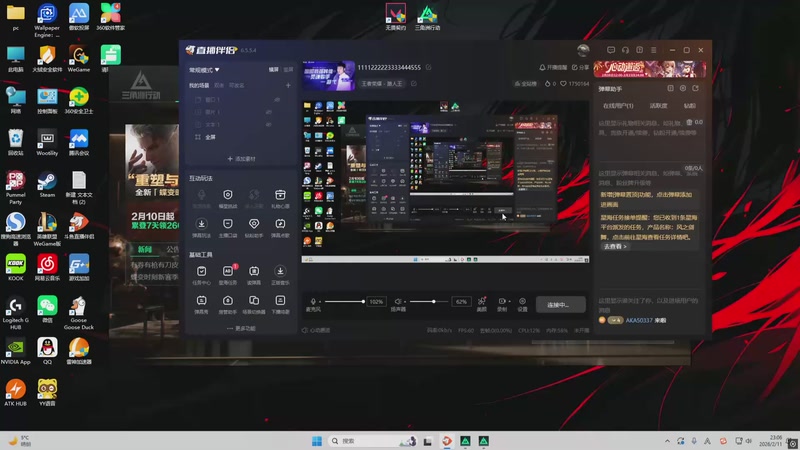
Task: Click the user avatar in title bar
Action: click(583, 50)
